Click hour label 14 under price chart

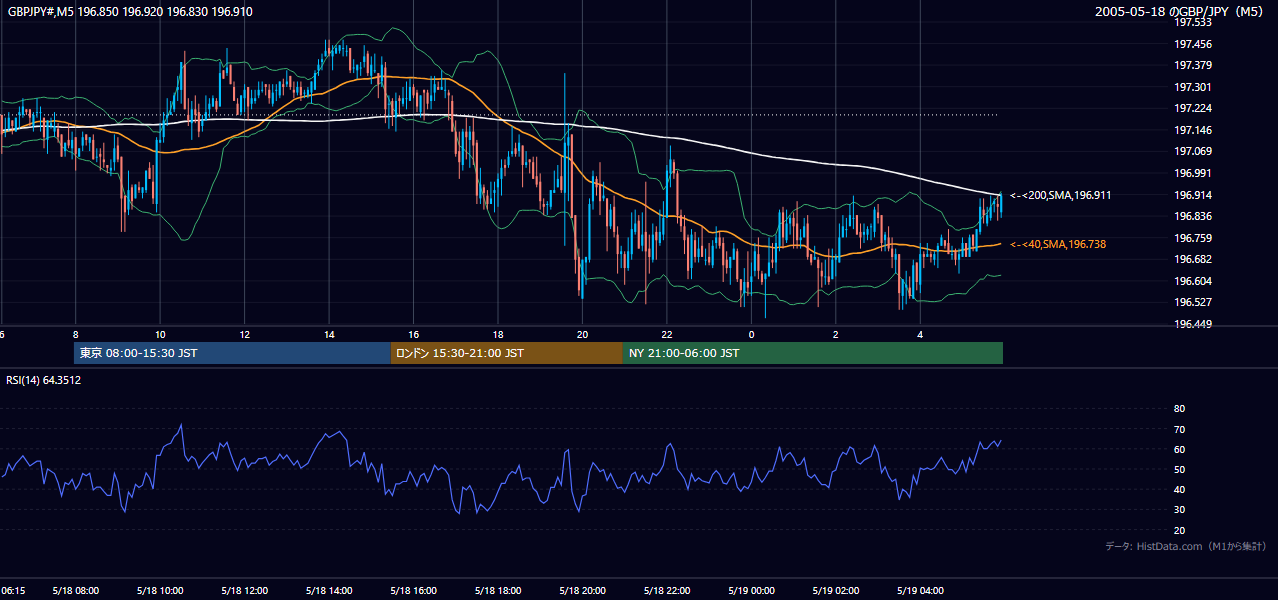[x=329, y=334]
